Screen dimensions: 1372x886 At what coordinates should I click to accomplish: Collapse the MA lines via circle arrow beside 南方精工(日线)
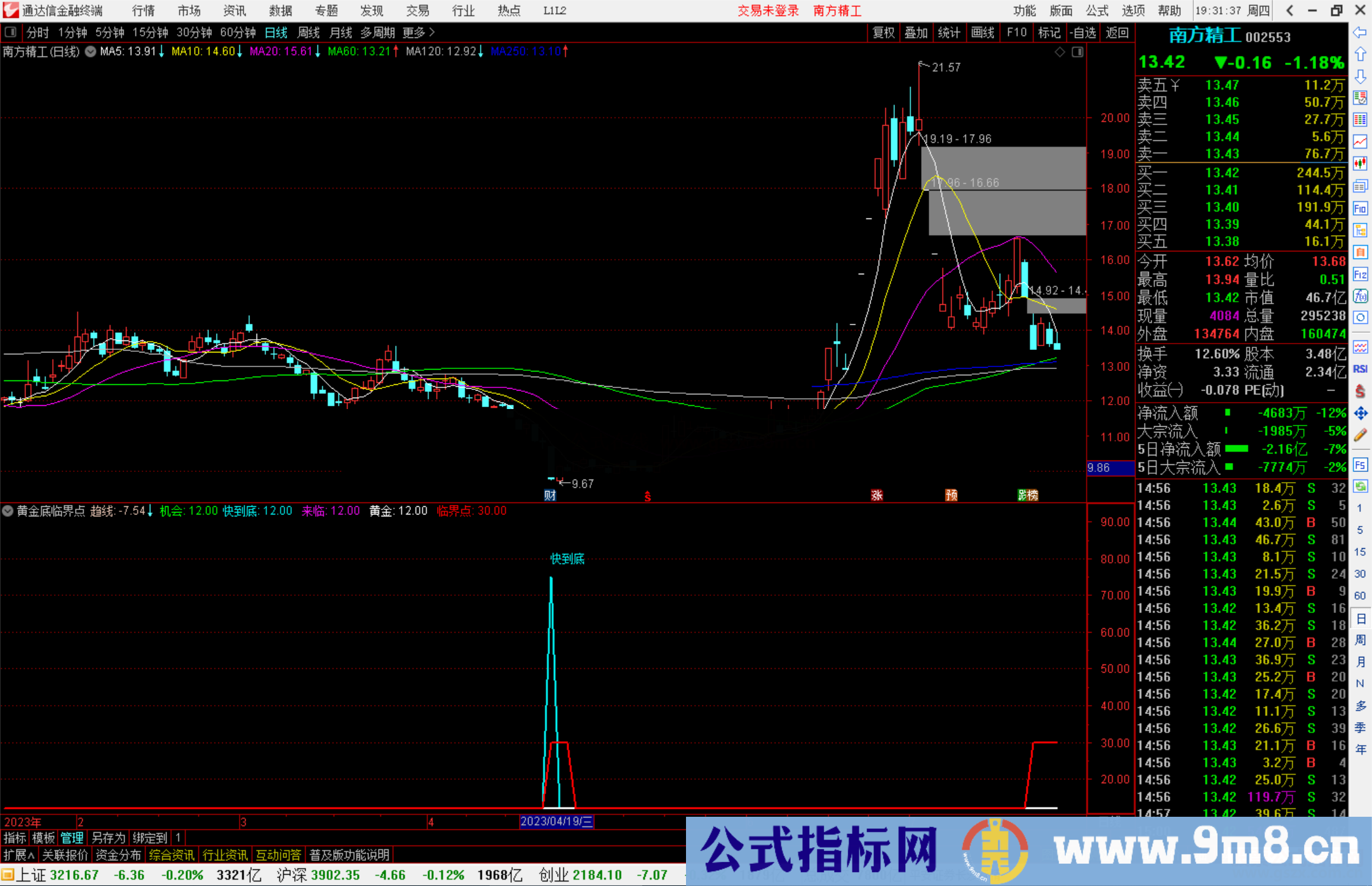click(90, 52)
